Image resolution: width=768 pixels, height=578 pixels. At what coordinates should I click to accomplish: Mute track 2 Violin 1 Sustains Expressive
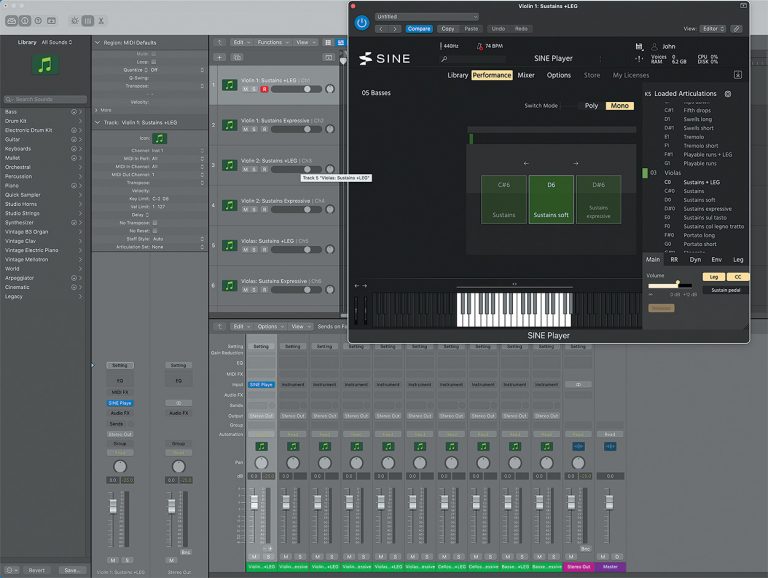coord(244,129)
